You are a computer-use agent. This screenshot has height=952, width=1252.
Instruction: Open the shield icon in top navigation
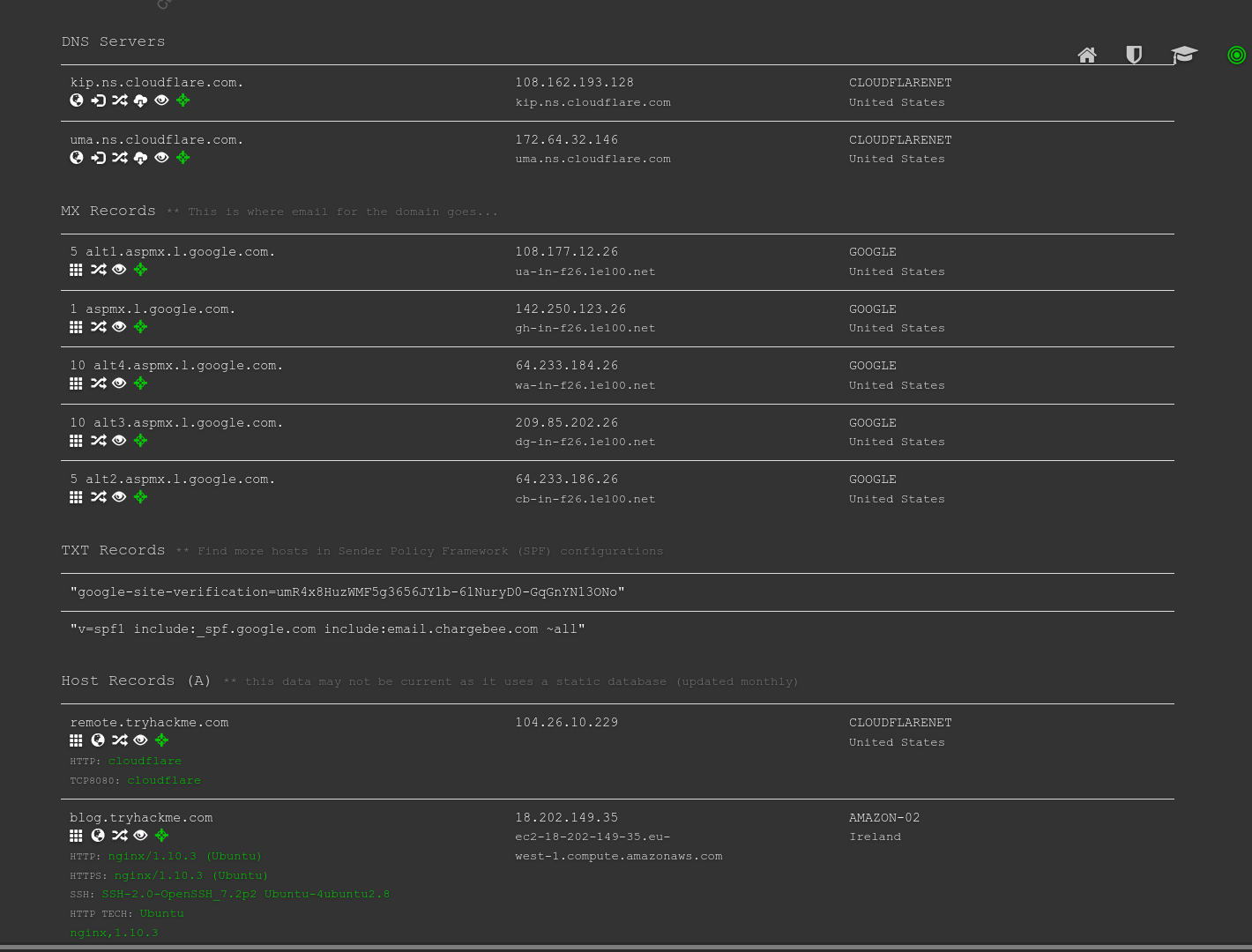click(x=1134, y=56)
